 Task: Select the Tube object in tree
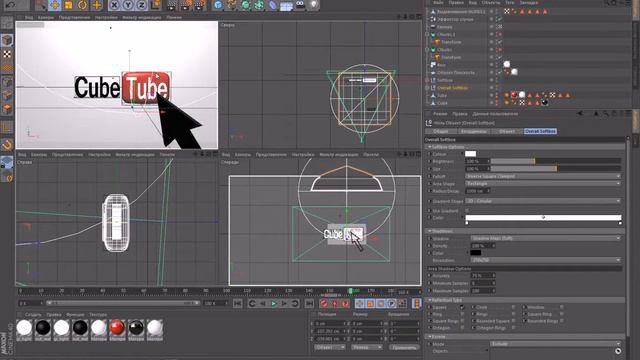tap(442, 96)
